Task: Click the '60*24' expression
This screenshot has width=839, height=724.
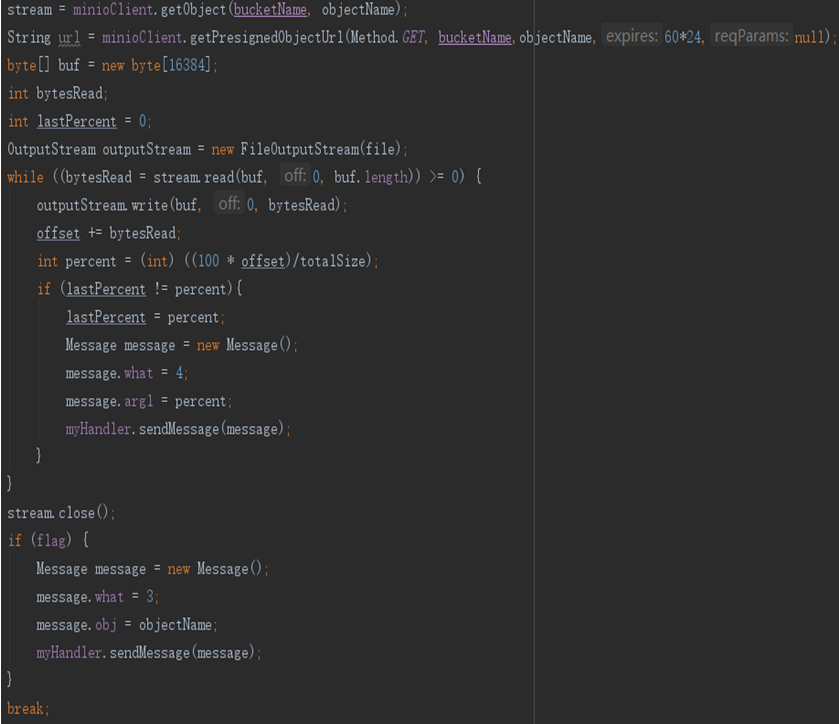Action: pos(683,37)
